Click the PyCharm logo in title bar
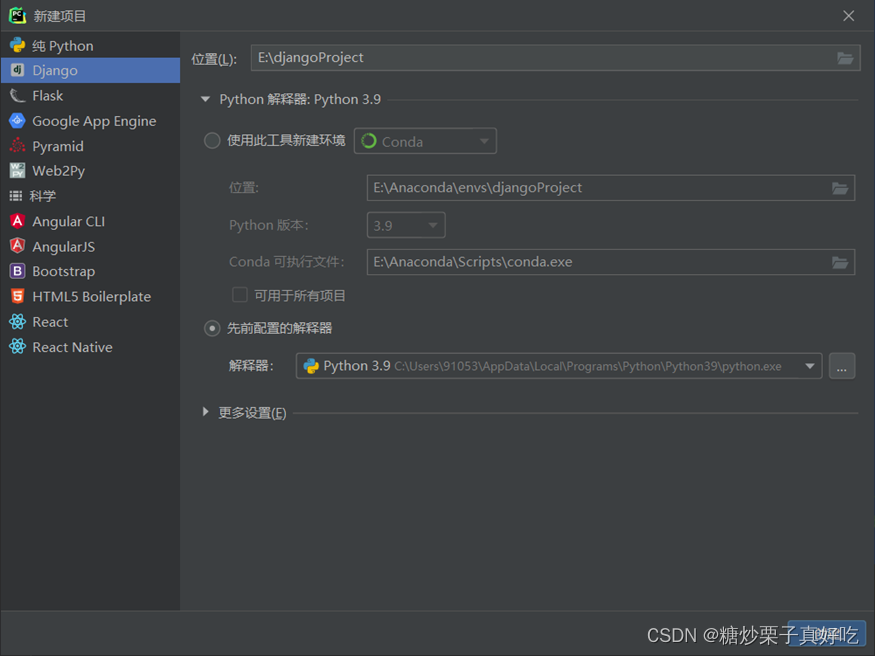 click(17, 16)
